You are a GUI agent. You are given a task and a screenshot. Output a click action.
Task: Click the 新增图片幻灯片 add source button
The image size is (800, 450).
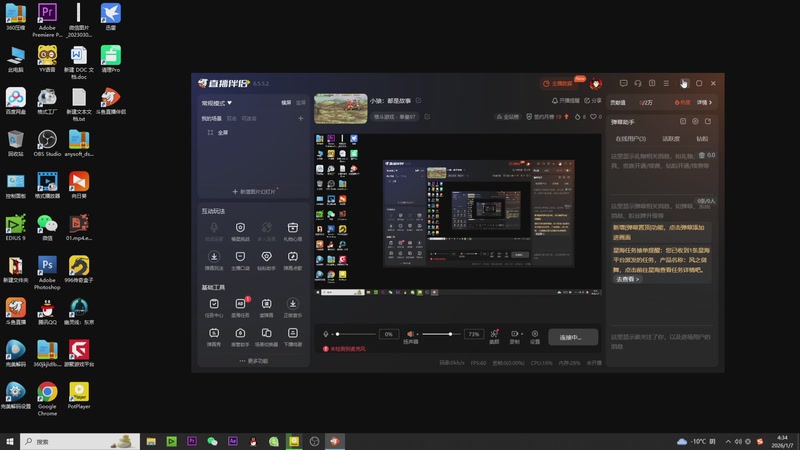pyautogui.click(x=254, y=192)
